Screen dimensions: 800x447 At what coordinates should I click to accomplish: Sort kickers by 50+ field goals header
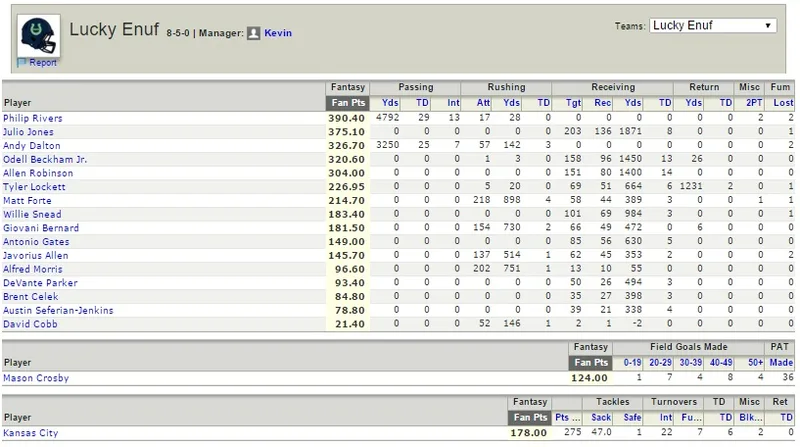click(755, 362)
